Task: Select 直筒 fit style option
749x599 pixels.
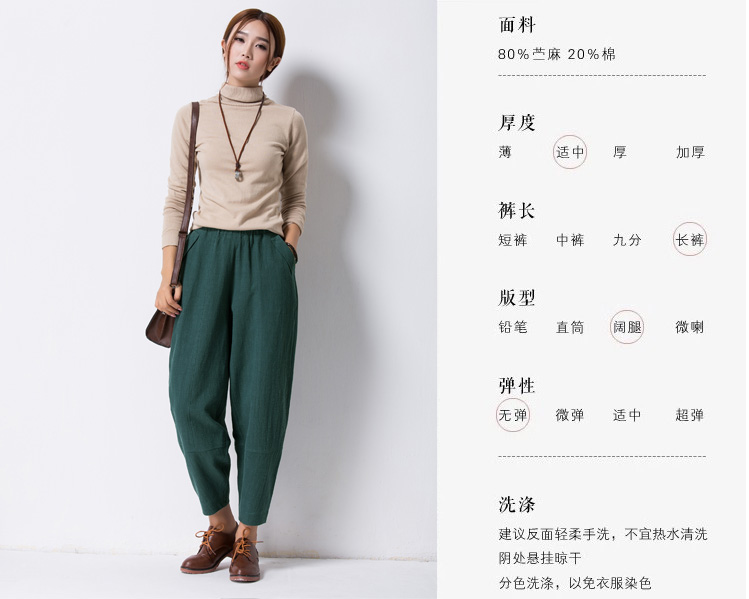Action: pos(570,327)
